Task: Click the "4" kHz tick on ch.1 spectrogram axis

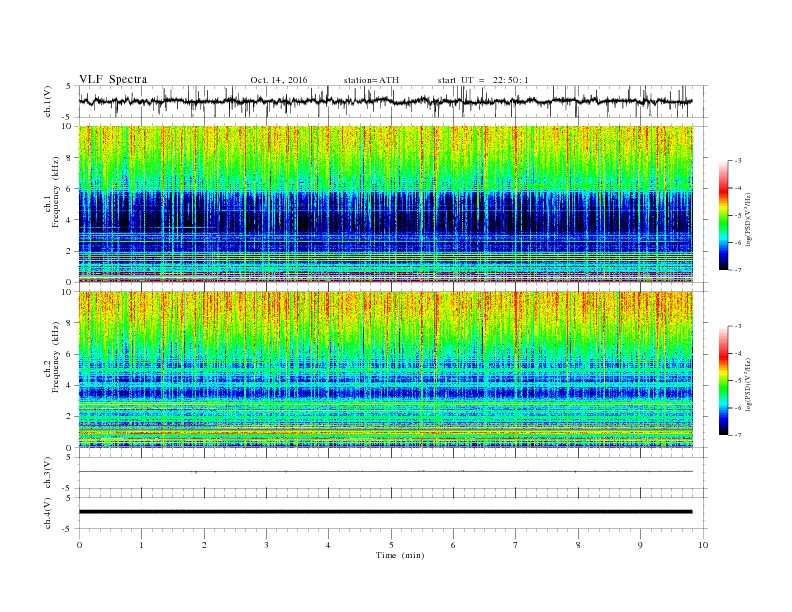Action: click(70, 220)
